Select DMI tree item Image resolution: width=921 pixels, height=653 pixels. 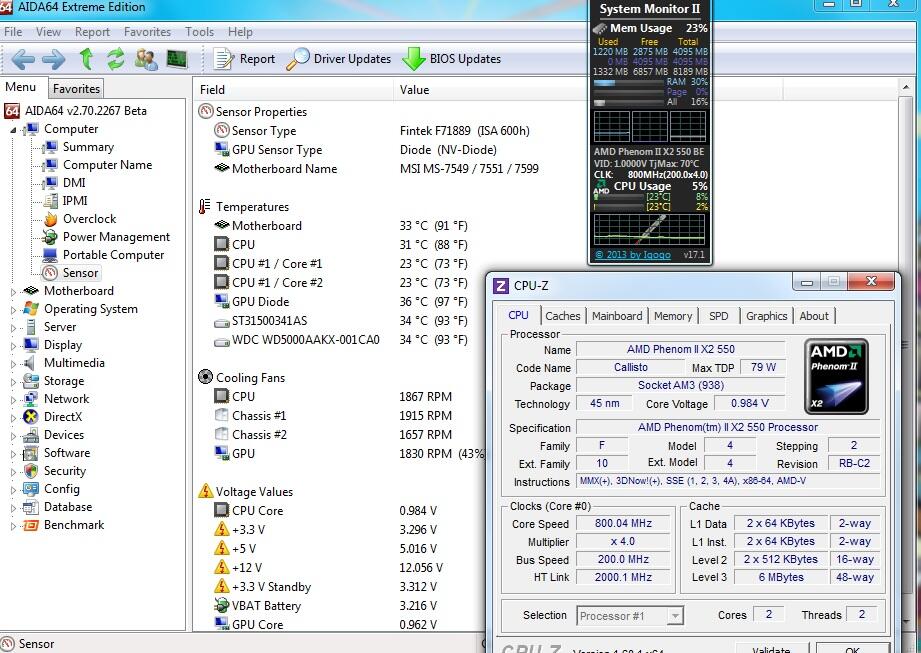tap(74, 183)
